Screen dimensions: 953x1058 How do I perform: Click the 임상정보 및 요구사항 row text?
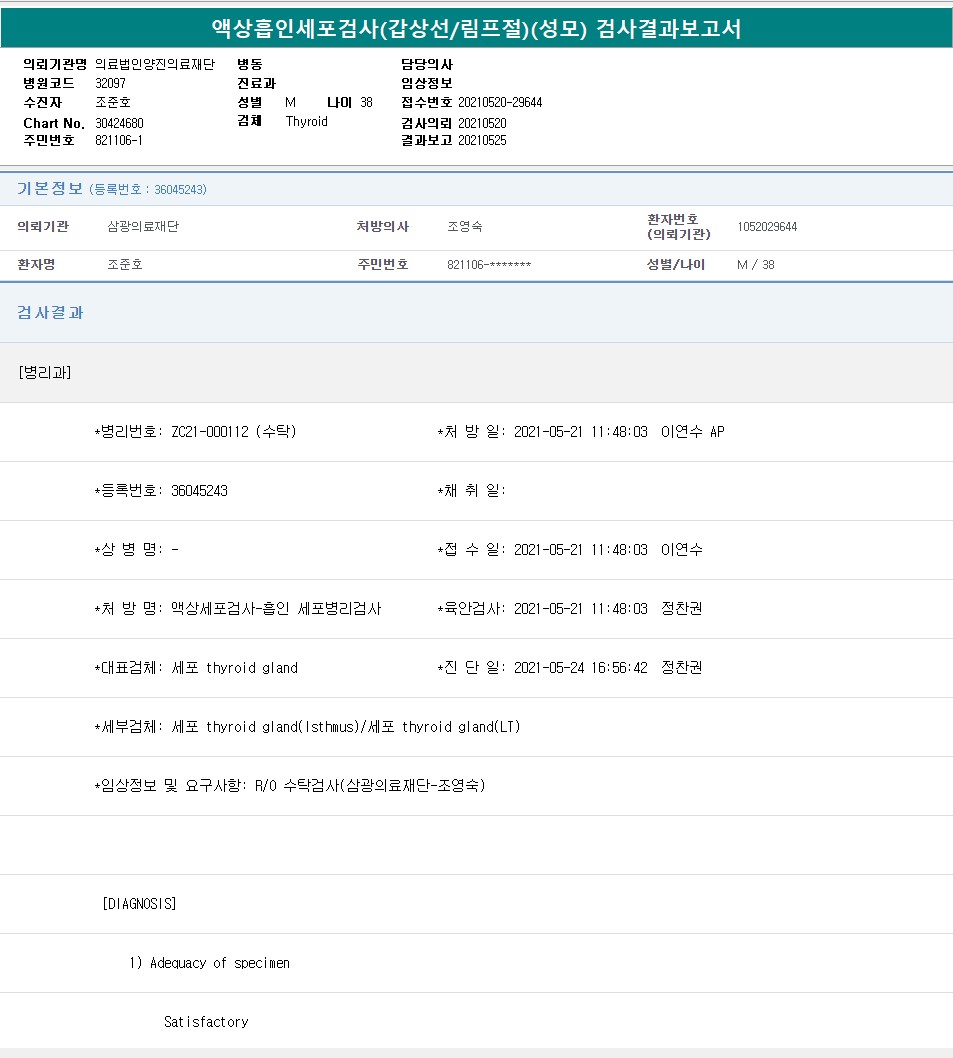click(x=290, y=786)
